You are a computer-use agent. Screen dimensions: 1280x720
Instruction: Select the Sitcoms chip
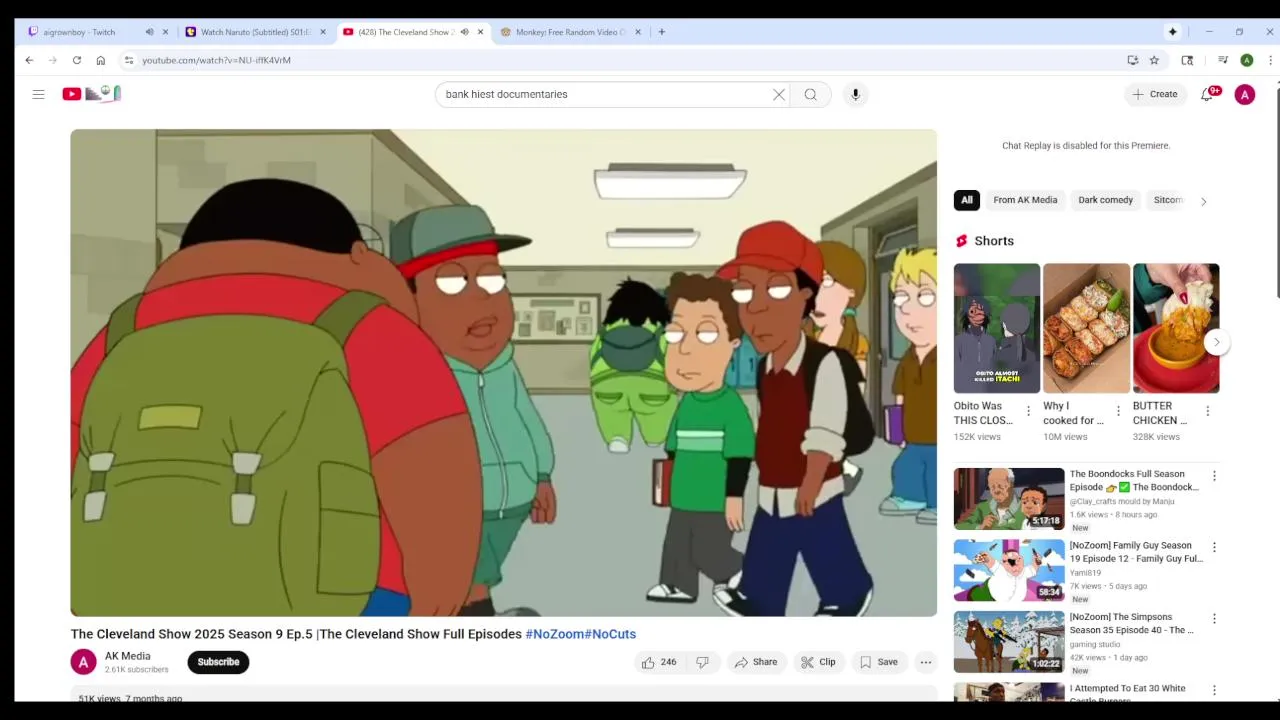tap(1167, 200)
